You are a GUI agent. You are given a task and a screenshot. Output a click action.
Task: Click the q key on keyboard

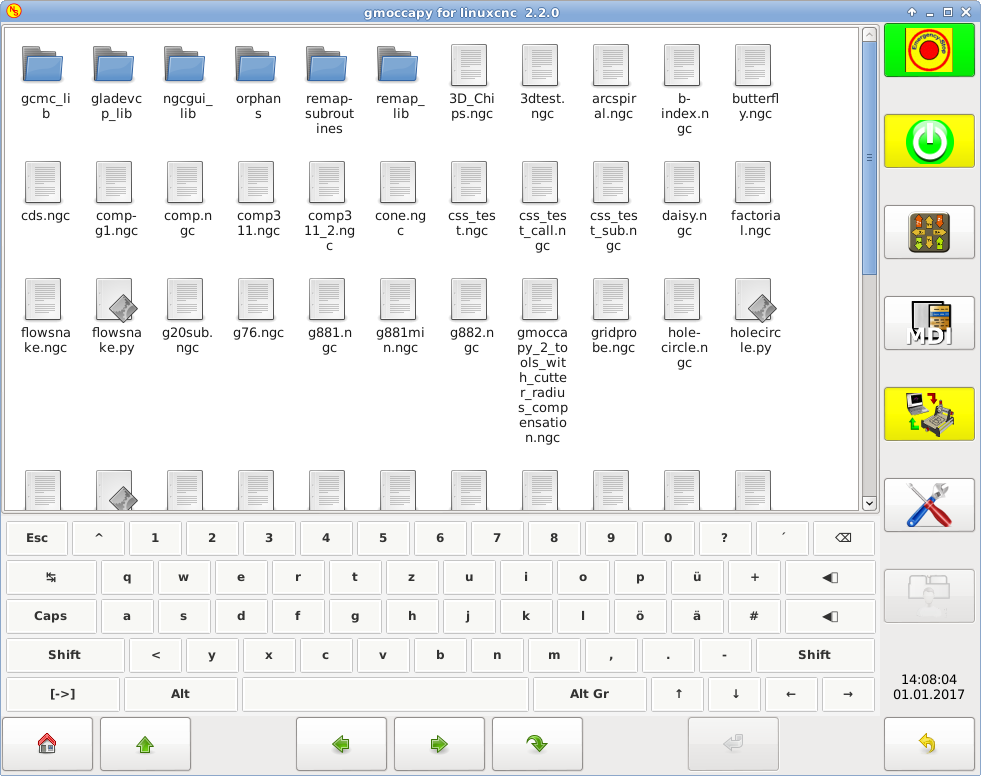(x=127, y=577)
